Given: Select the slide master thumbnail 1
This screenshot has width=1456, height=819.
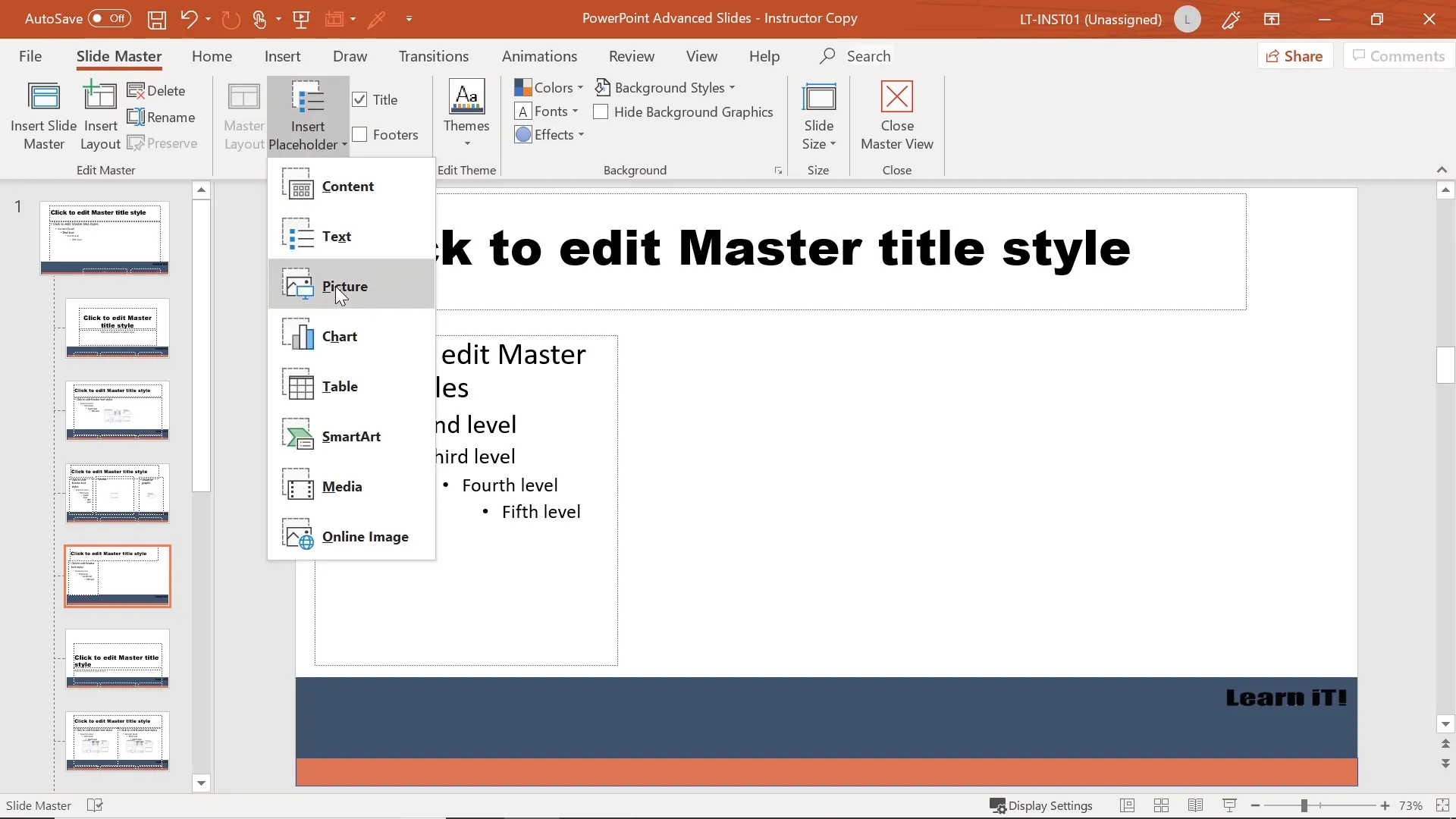Looking at the screenshot, I should (x=105, y=237).
